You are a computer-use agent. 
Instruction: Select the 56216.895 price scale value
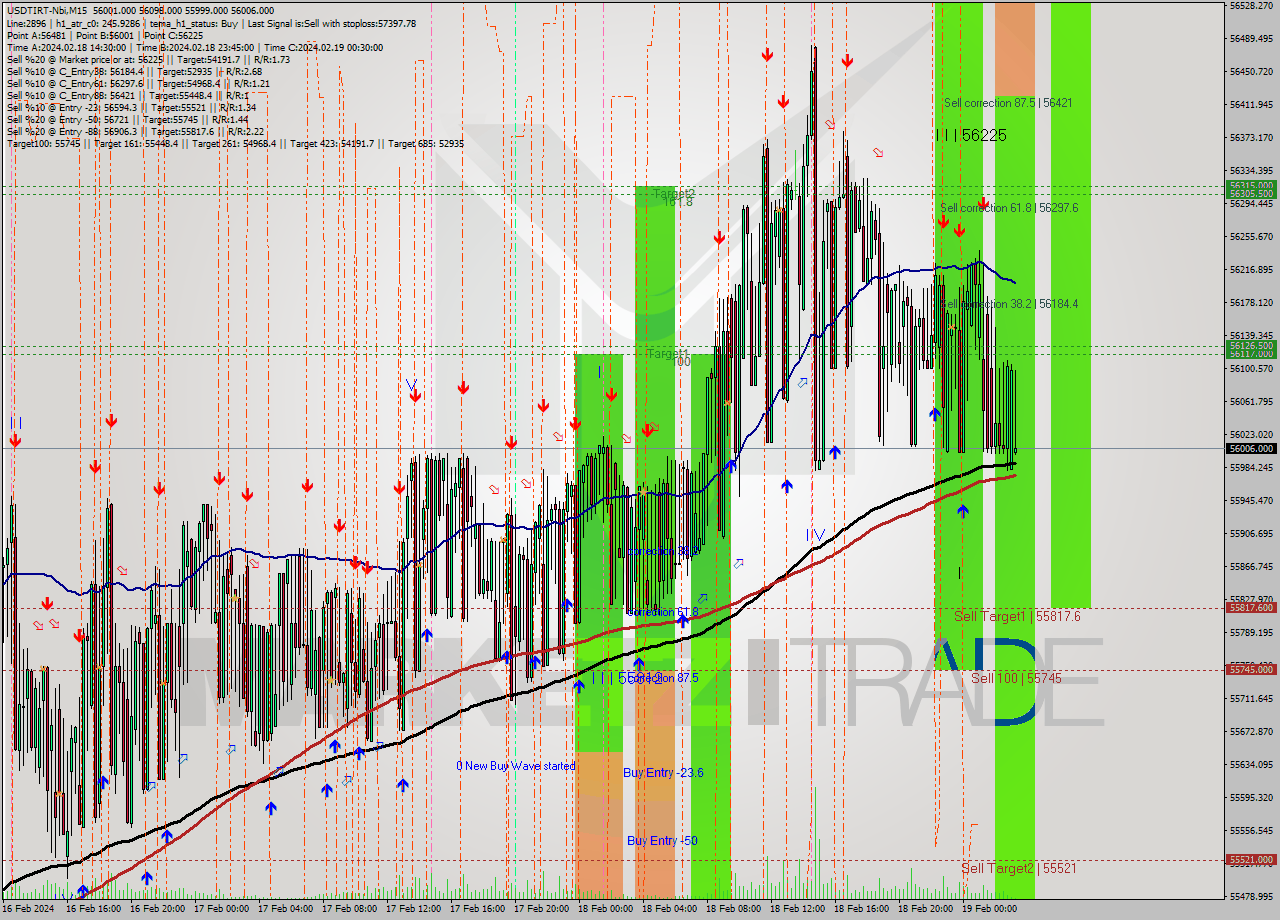click(x=1251, y=269)
